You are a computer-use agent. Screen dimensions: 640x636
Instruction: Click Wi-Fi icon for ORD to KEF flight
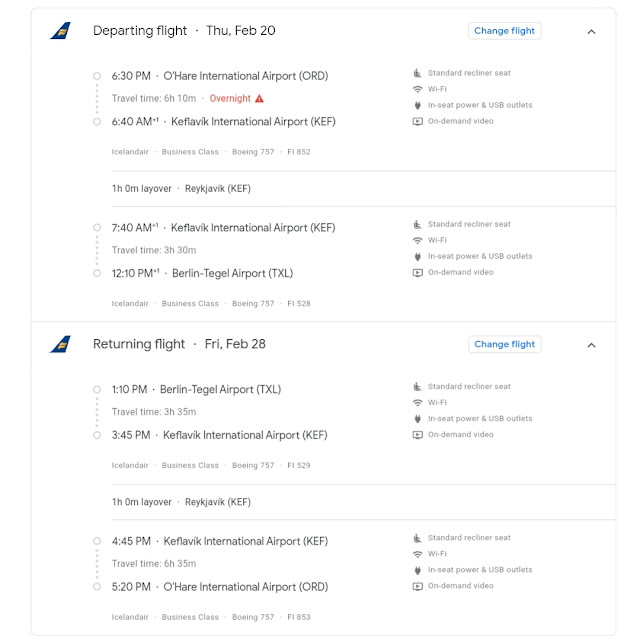(x=418, y=89)
